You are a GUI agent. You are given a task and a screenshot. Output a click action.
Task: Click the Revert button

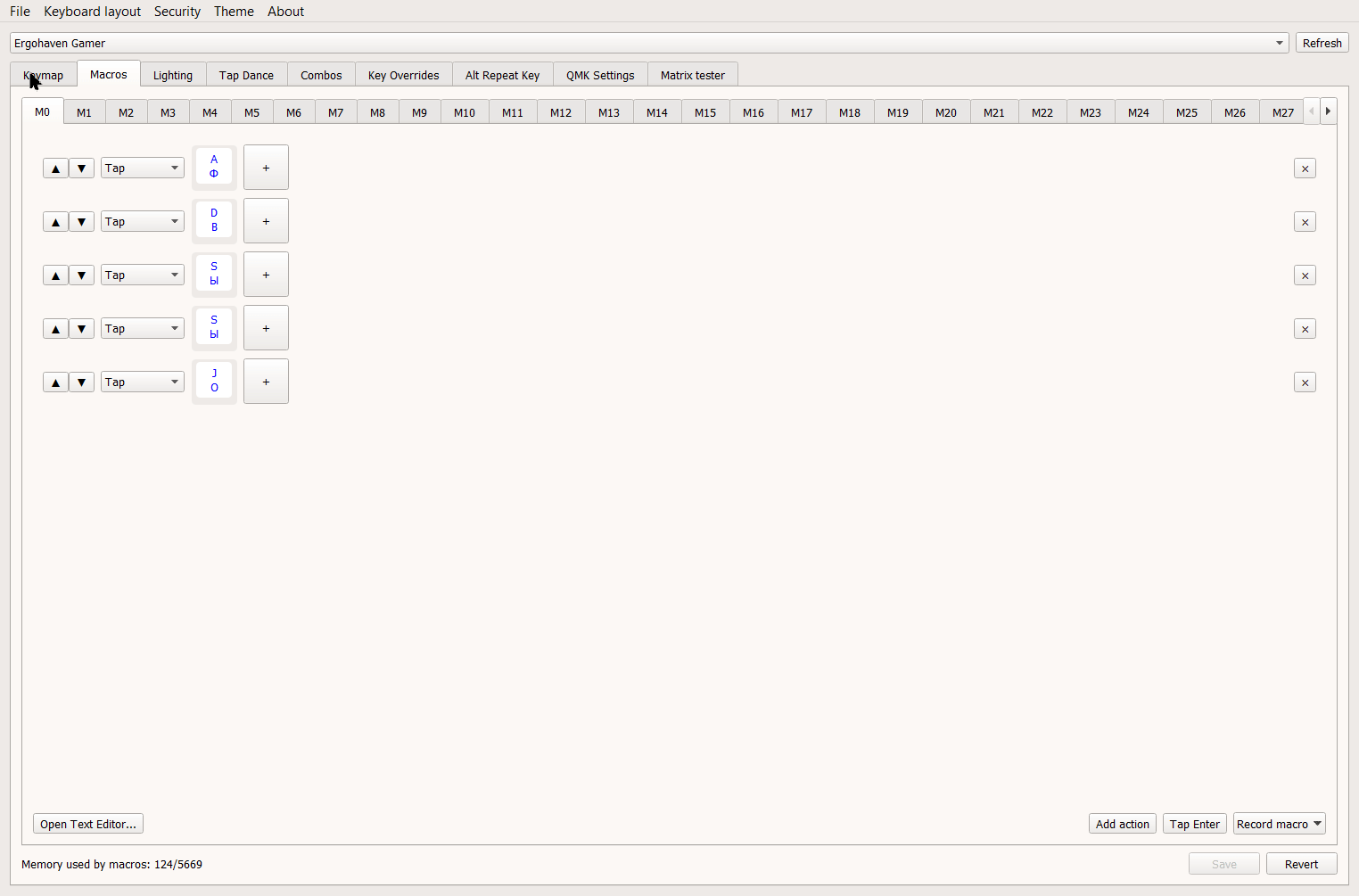point(1301,864)
